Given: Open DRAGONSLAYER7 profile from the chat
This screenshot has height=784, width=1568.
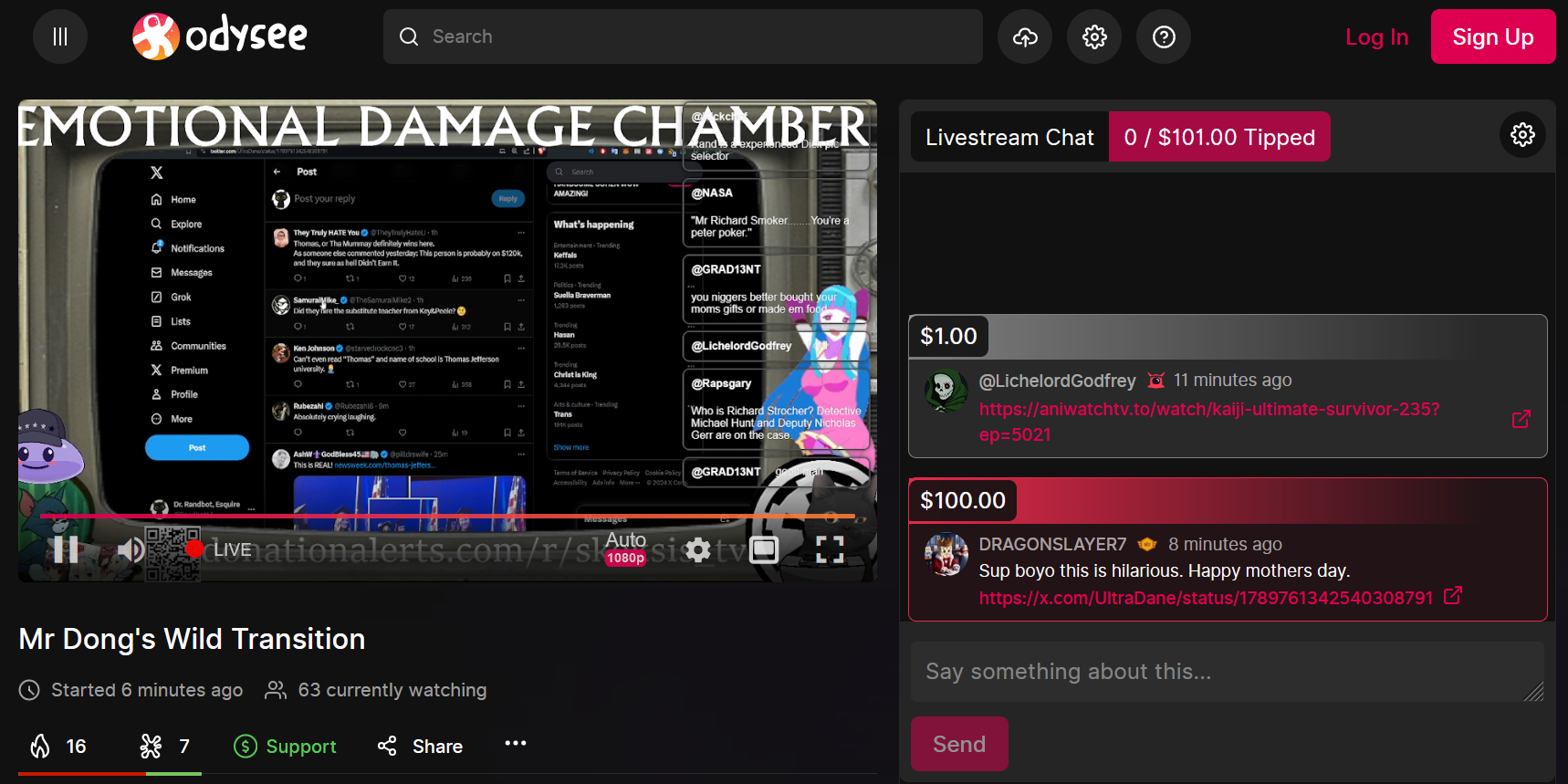Looking at the screenshot, I should 1052,544.
